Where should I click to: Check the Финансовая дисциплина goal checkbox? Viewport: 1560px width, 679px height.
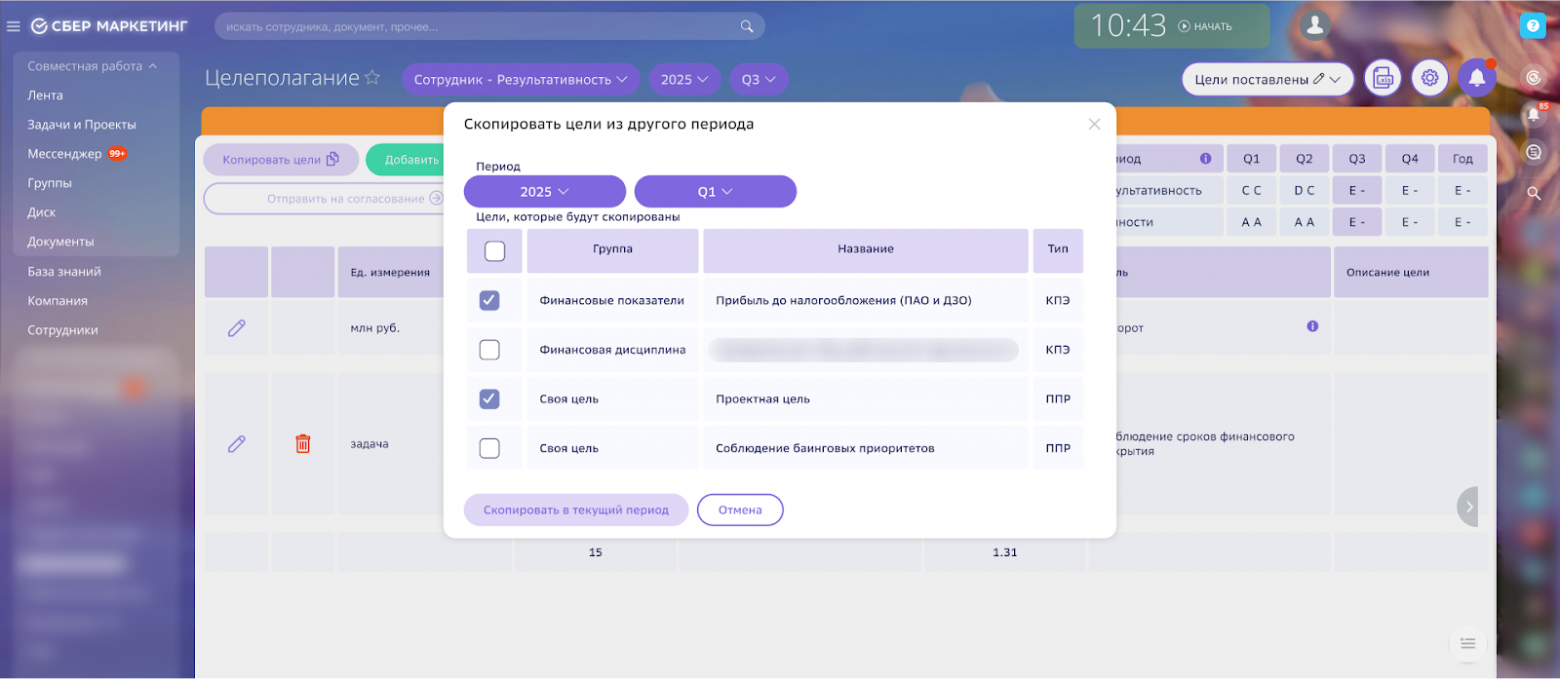pyautogui.click(x=490, y=350)
